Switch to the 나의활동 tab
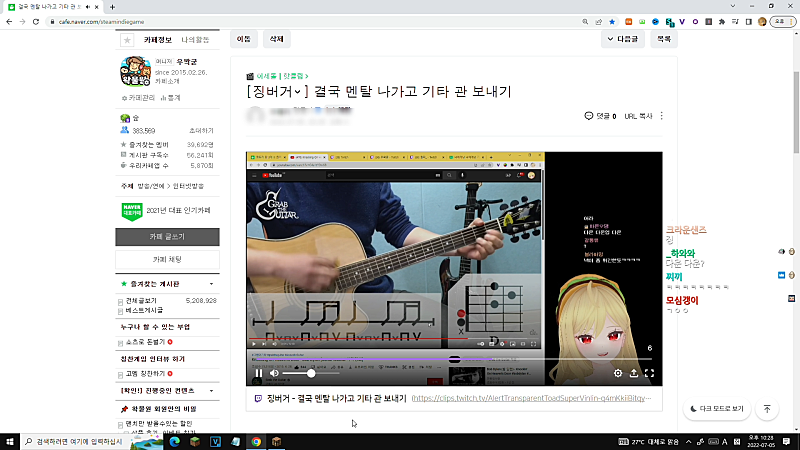The width and height of the screenshot is (800, 450). pos(195,40)
